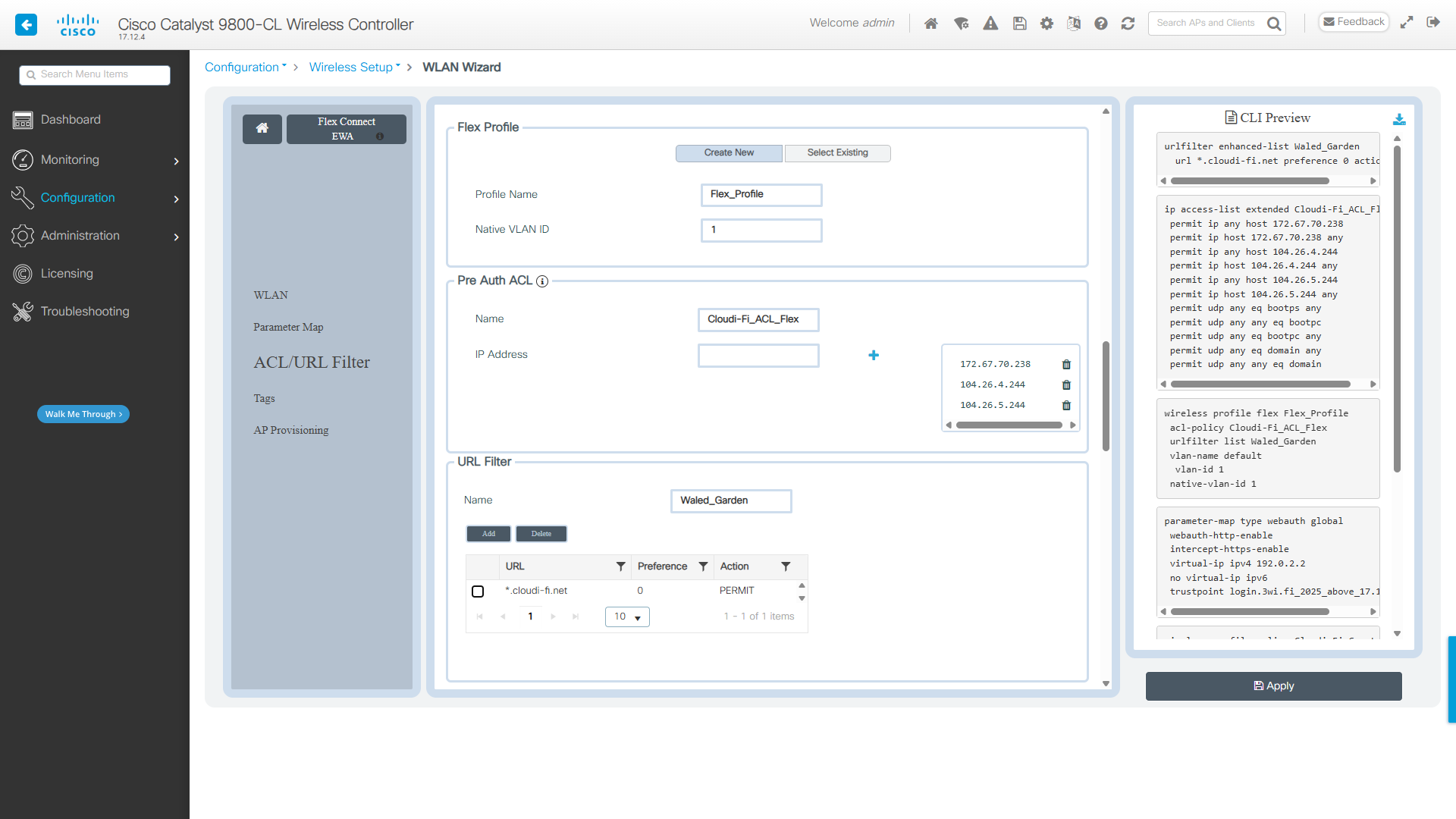1456x819 pixels.
Task: Click the plus icon to add IP address
Action: pos(874,355)
